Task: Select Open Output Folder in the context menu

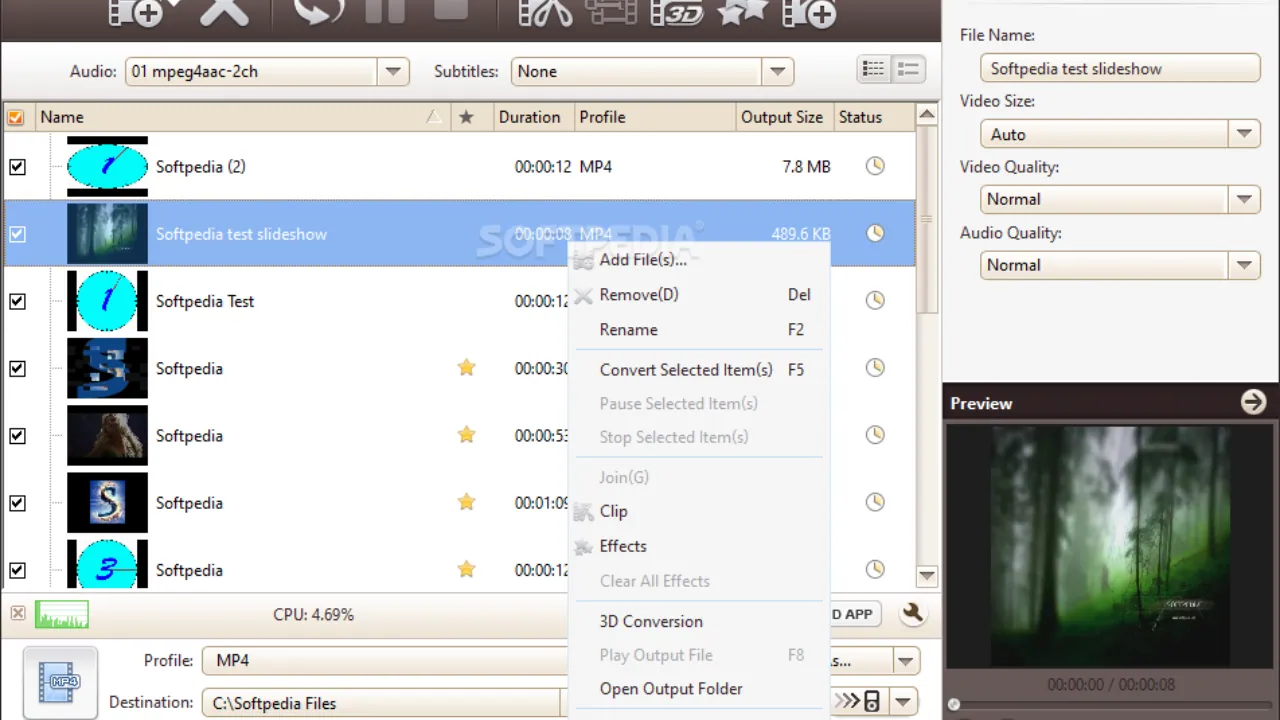Action: click(x=671, y=688)
